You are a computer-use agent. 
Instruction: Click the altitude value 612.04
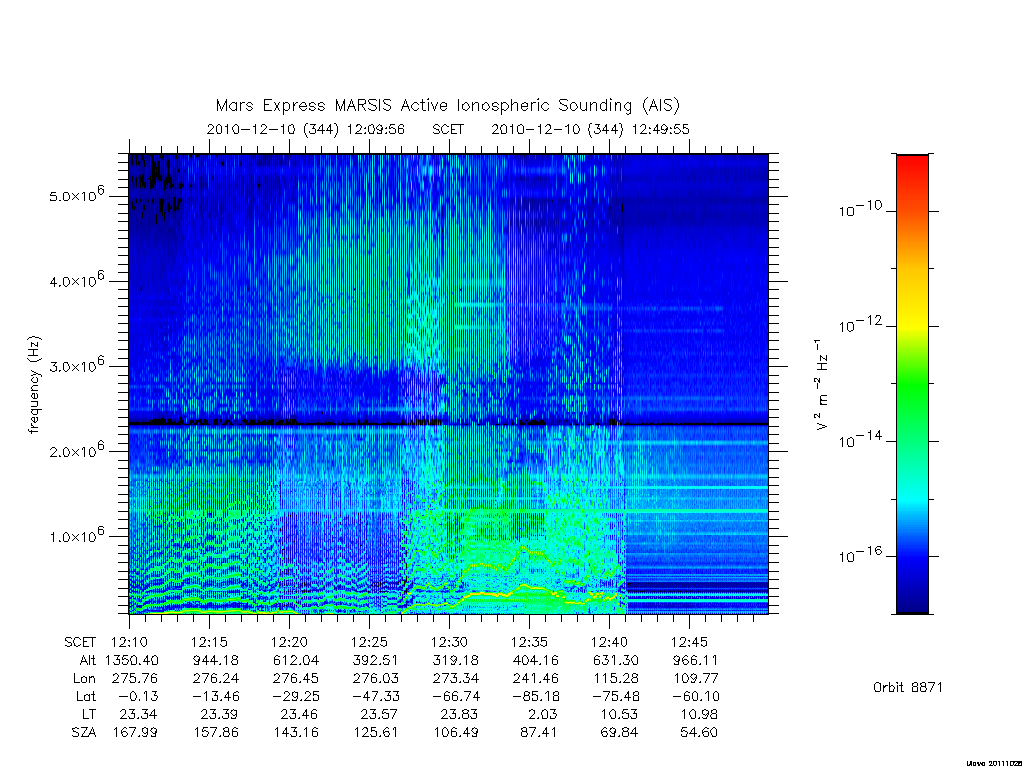click(x=295, y=660)
